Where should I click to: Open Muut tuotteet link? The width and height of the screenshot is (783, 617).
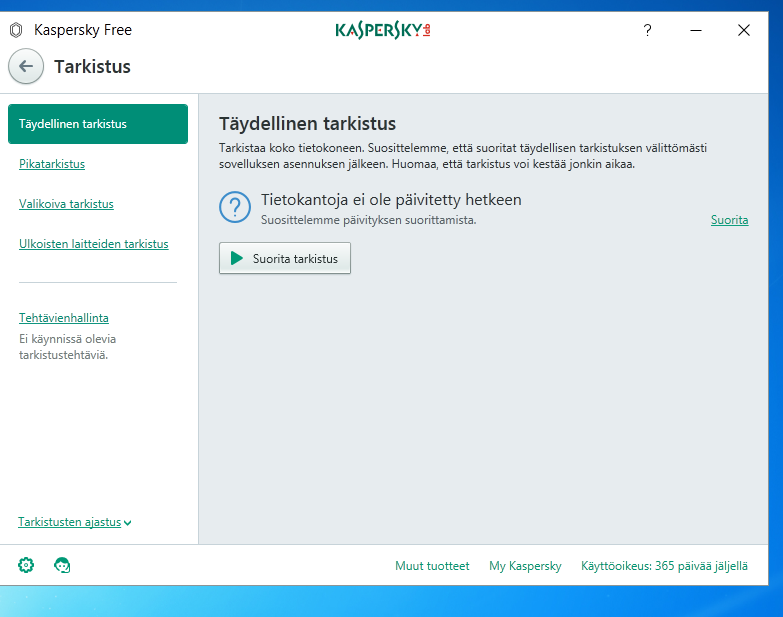point(432,566)
